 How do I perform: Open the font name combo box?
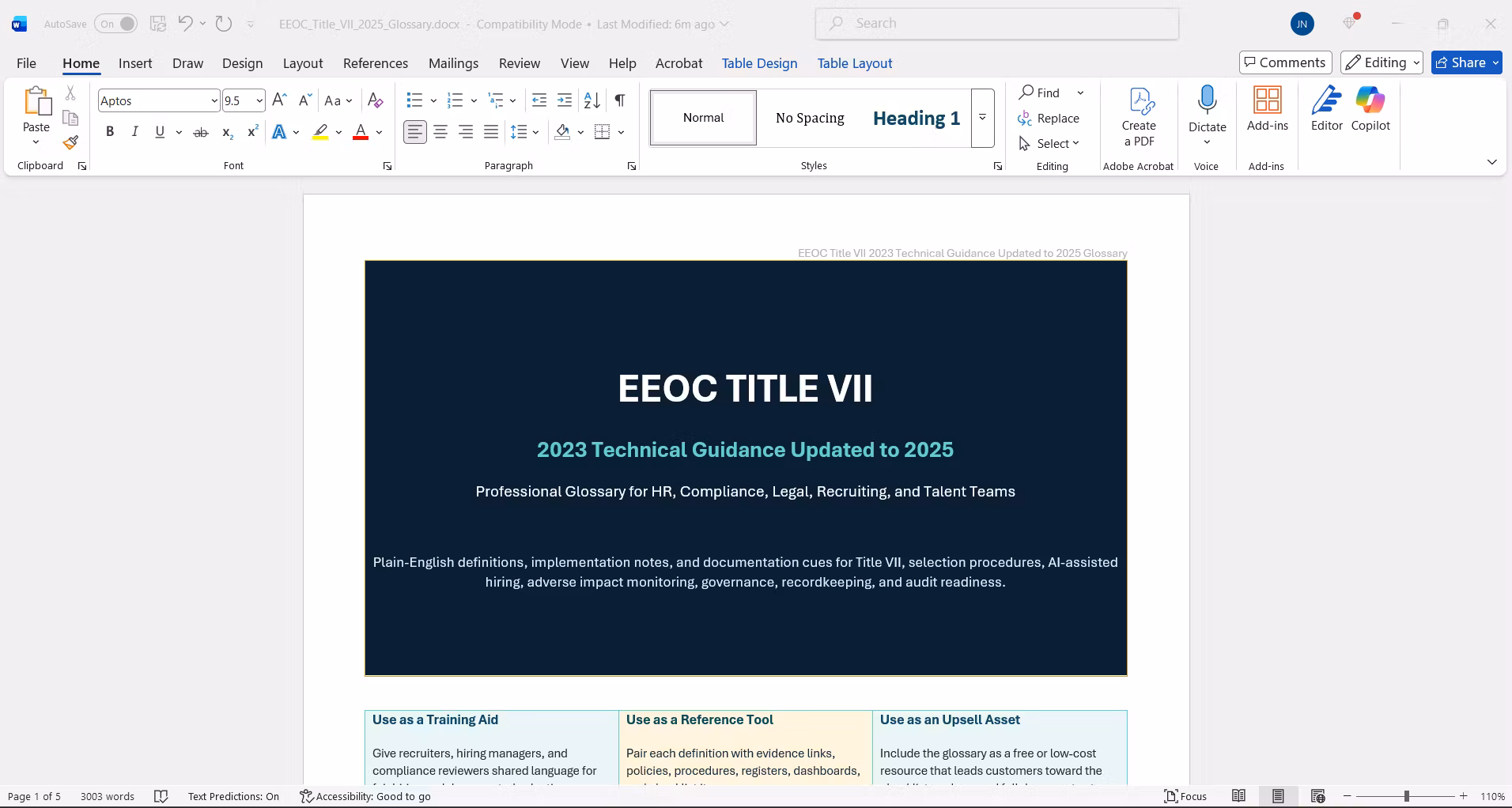tap(158, 100)
